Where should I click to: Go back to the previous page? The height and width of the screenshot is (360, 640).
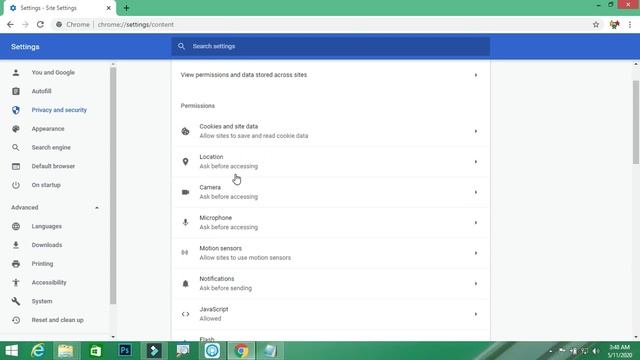[10, 24]
